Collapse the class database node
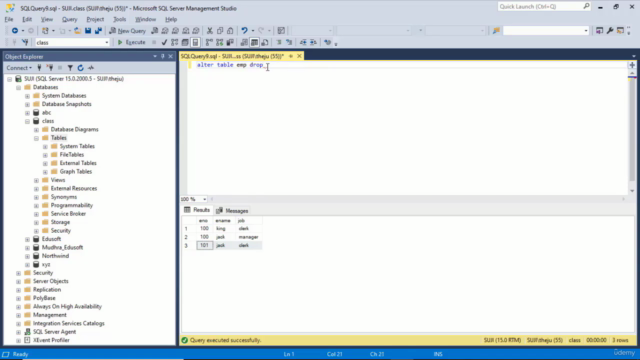 [27, 121]
